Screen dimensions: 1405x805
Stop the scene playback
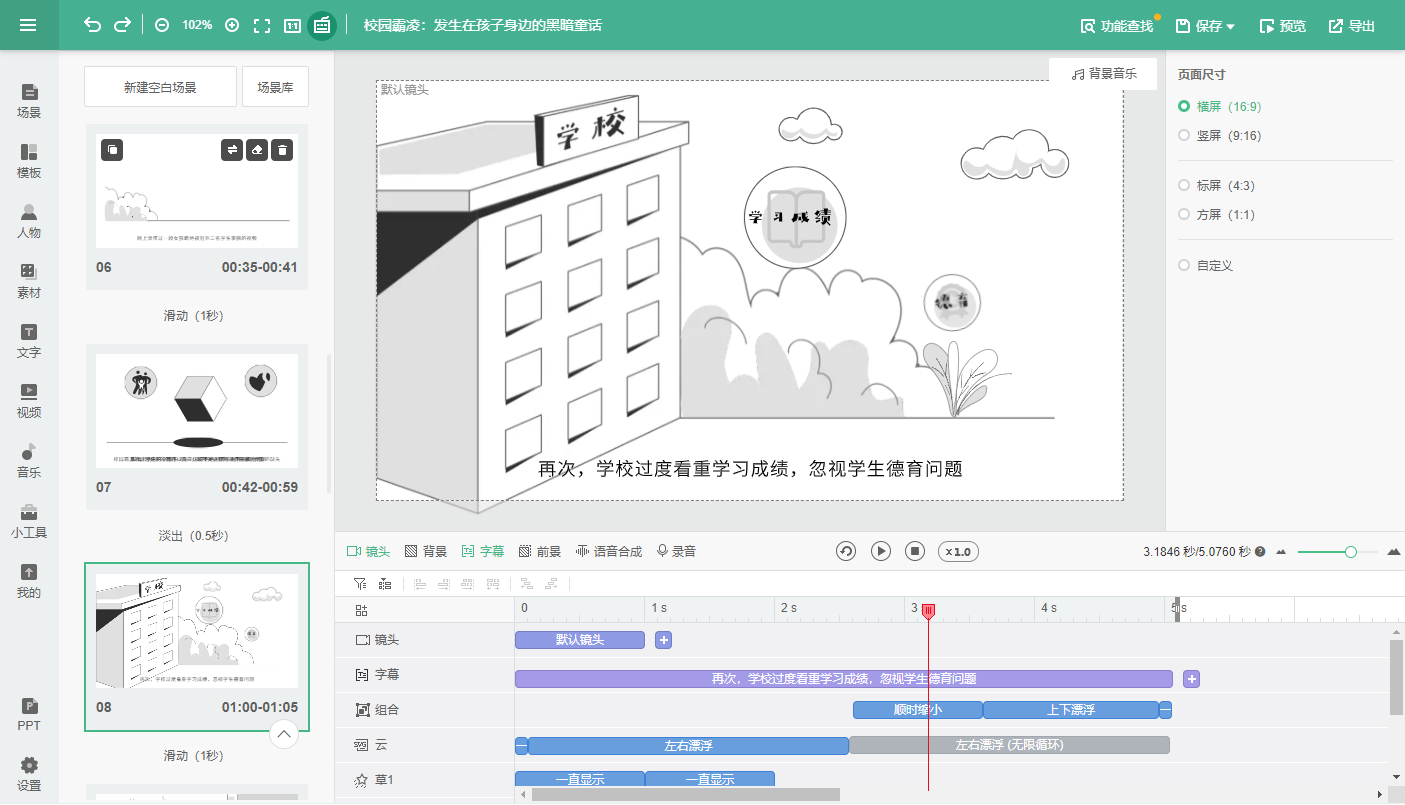point(914,551)
